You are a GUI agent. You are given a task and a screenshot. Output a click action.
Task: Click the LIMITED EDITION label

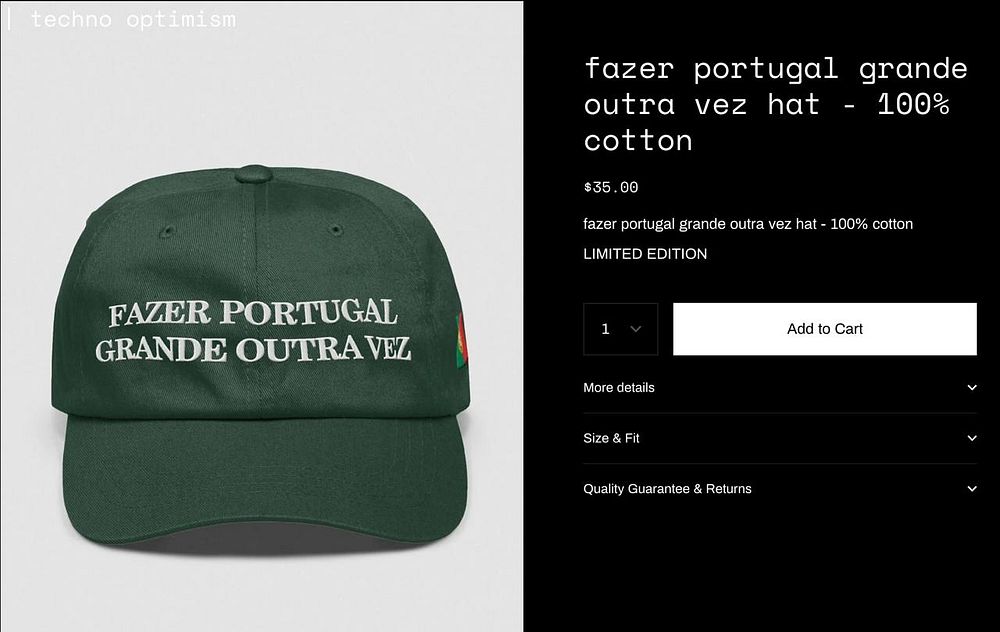click(645, 254)
